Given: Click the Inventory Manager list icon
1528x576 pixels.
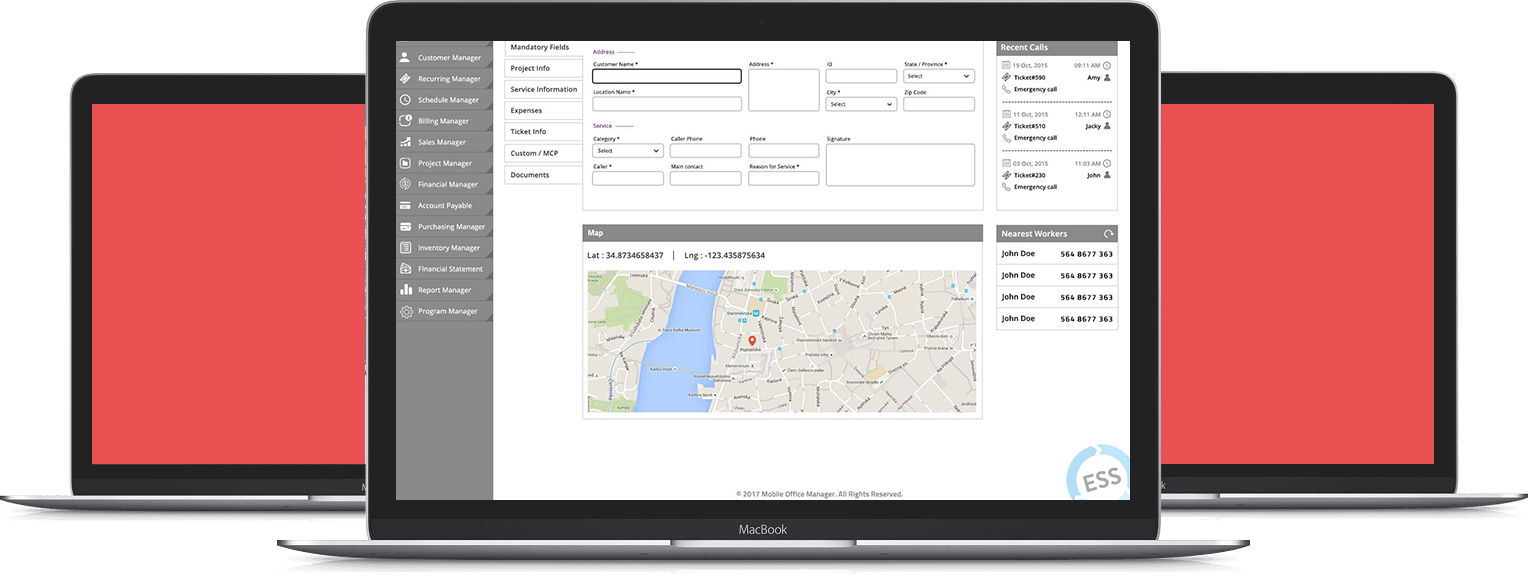Looking at the screenshot, I should coord(405,247).
